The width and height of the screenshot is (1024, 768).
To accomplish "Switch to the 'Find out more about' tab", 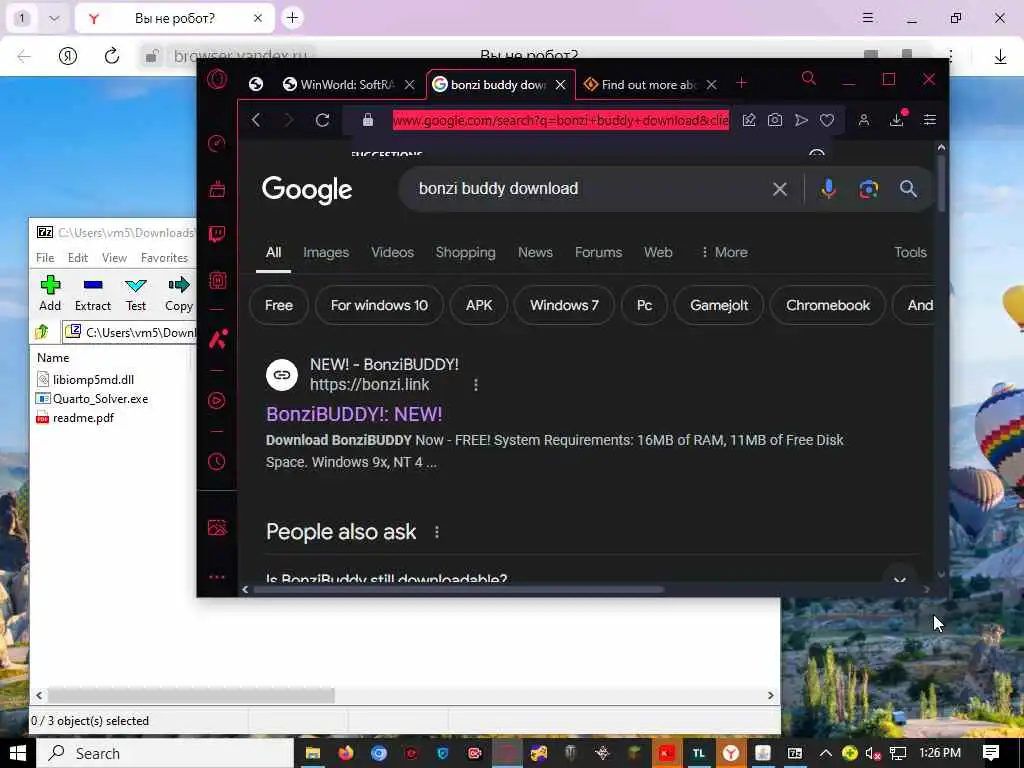I will (650, 85).
